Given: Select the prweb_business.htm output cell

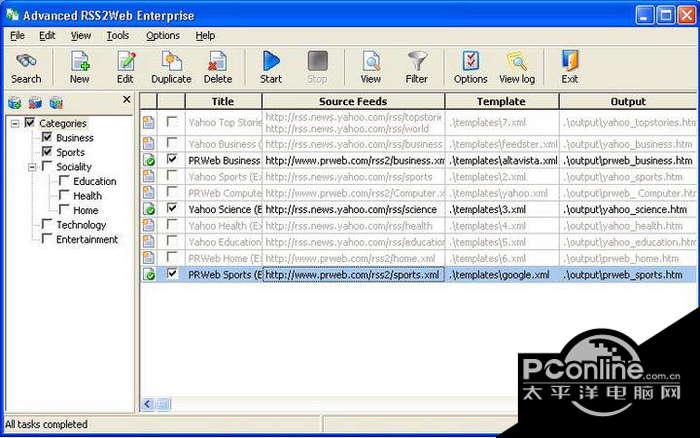Looking at the screenshot, I should [628, 160].
